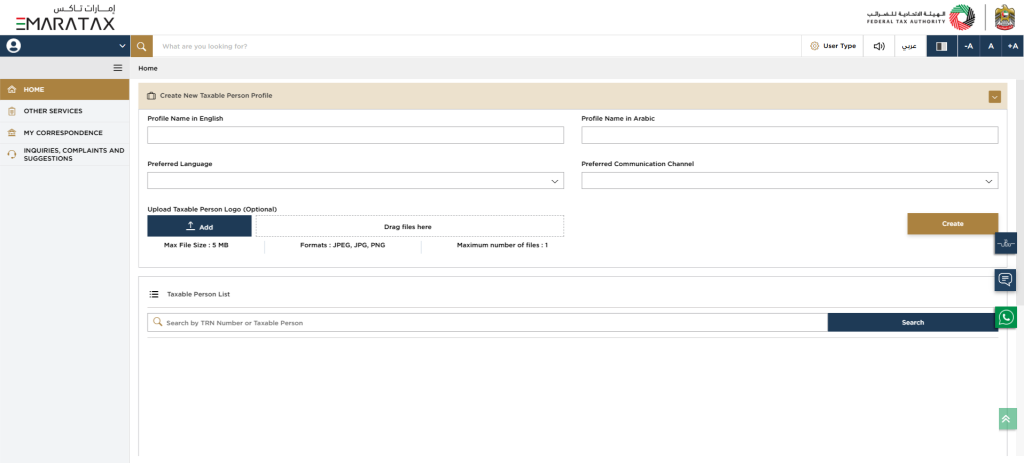Screen dimensions: 1024x463
Task: Open Other Services in the sidebar
Action: click(53, 111)
